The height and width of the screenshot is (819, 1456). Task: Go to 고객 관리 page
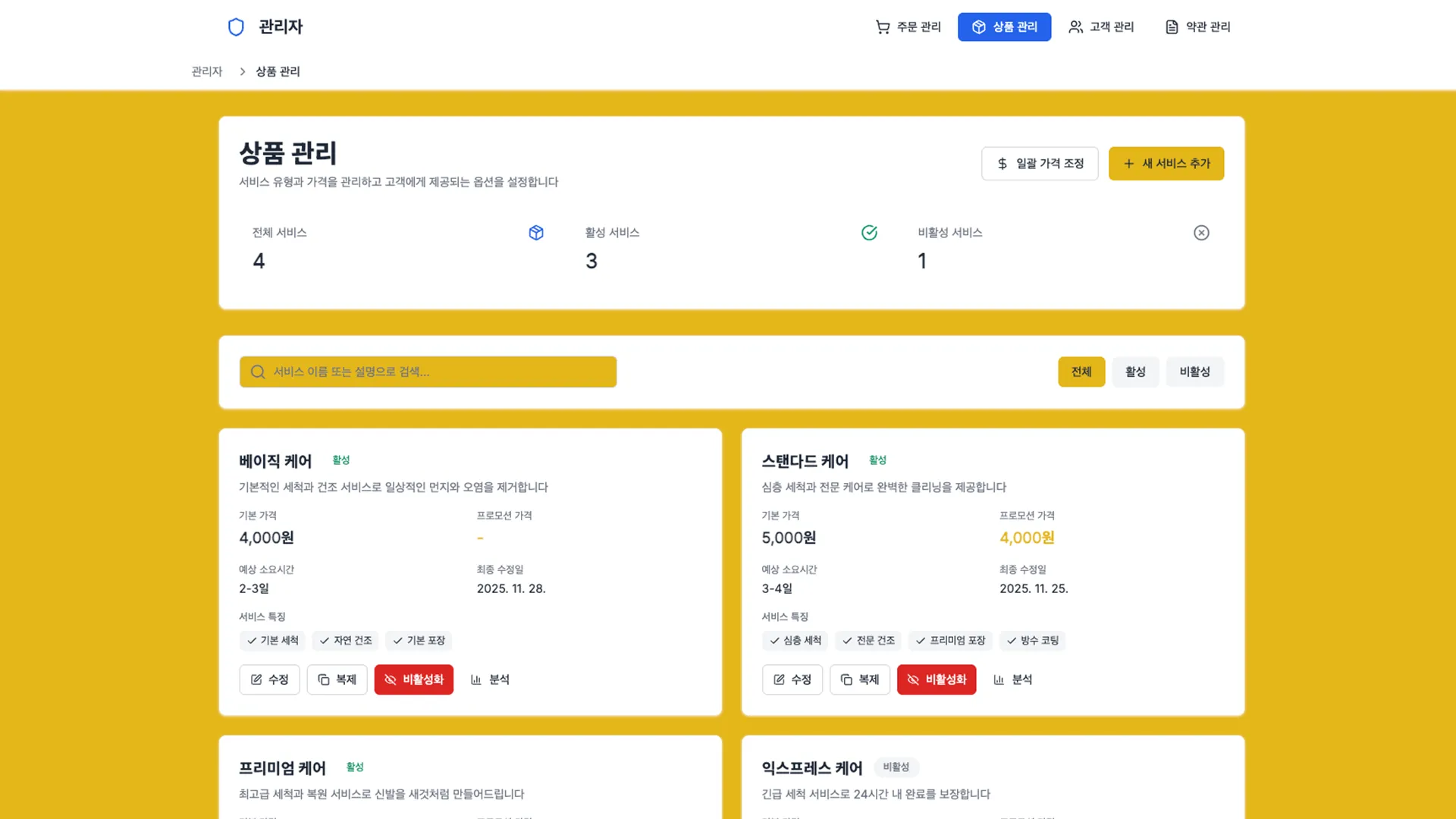pyautogui.click(x=1101, y=27)
